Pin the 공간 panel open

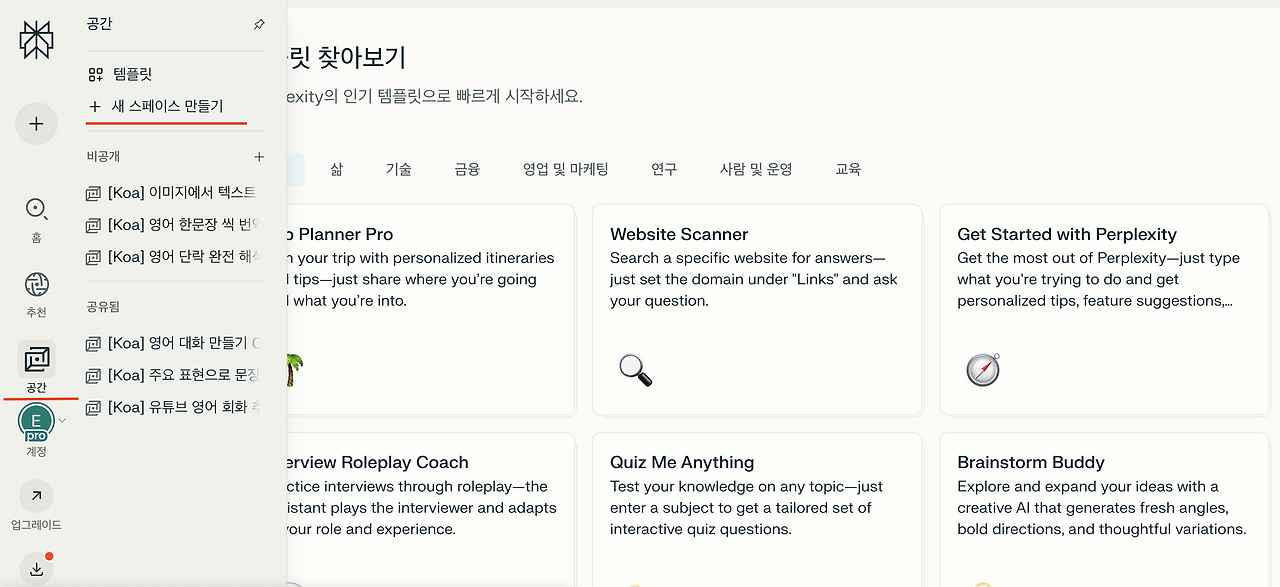[x=258, y=24]
